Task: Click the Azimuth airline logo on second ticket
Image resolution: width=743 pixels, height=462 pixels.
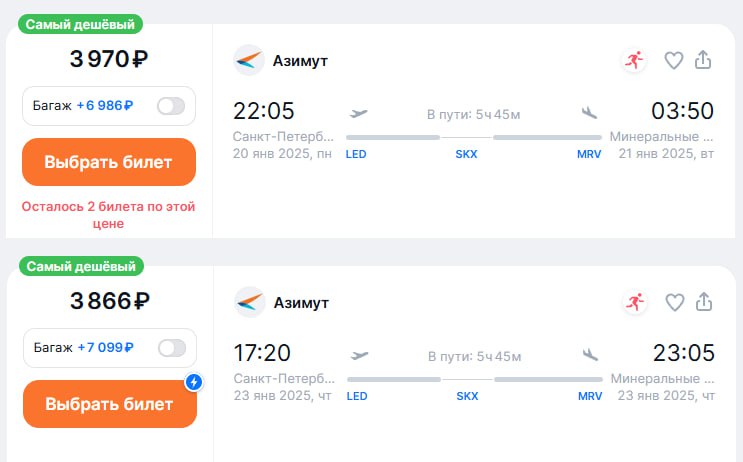Action: 248,302
